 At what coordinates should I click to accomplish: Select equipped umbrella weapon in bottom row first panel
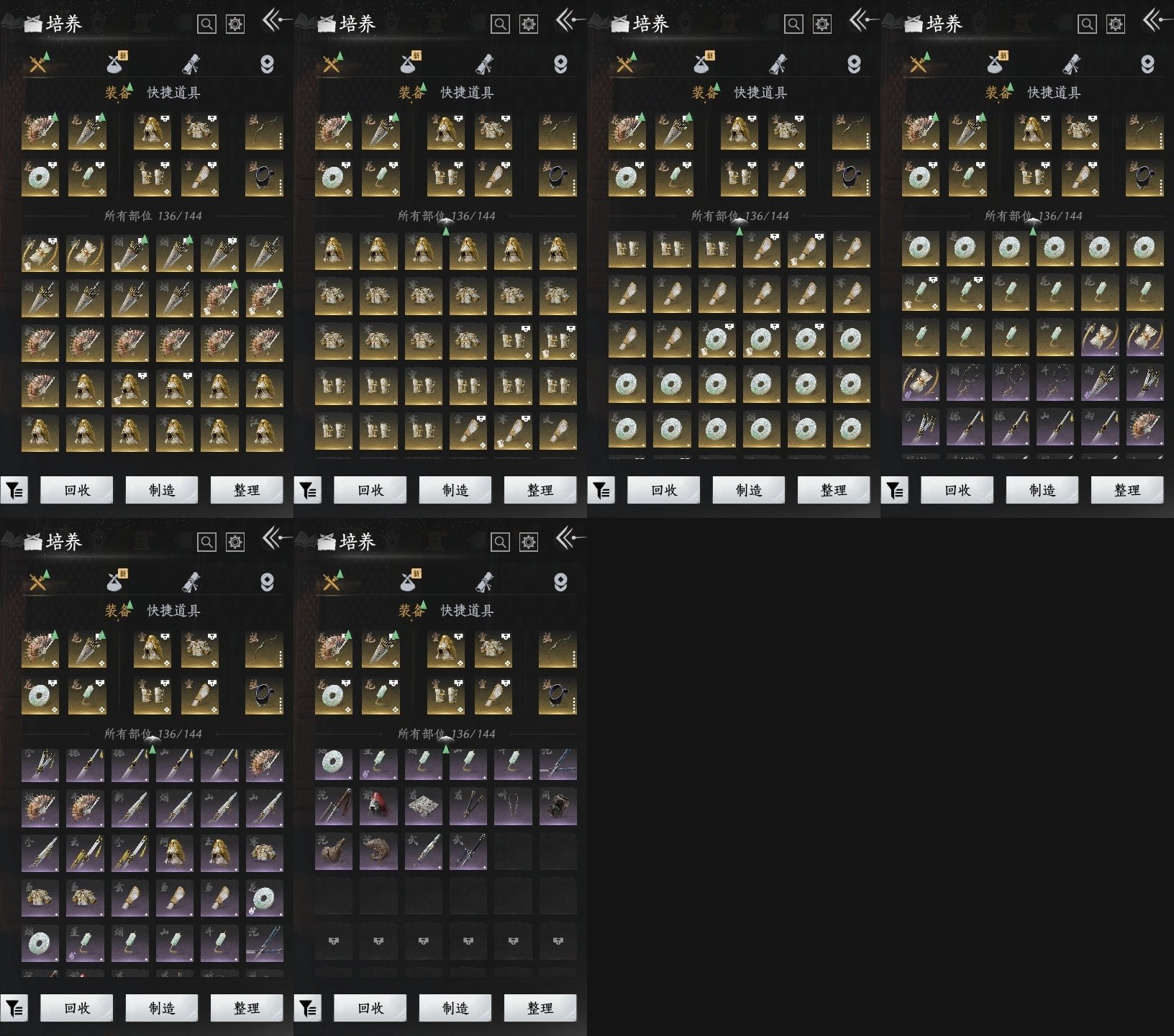[x=87, y=649]
